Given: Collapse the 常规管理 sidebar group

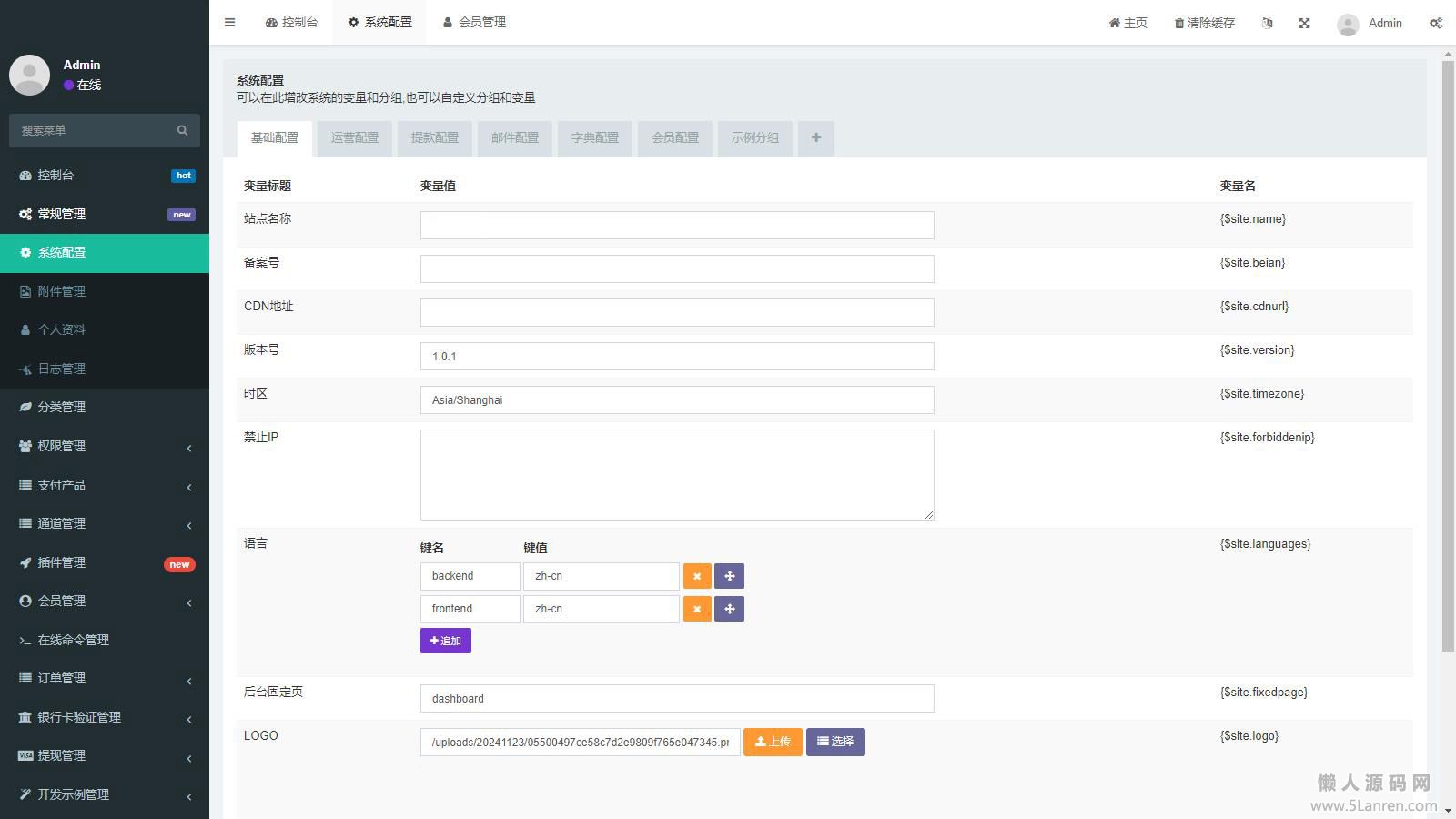Looking at the screenshot, I should [x=105, y=214].
